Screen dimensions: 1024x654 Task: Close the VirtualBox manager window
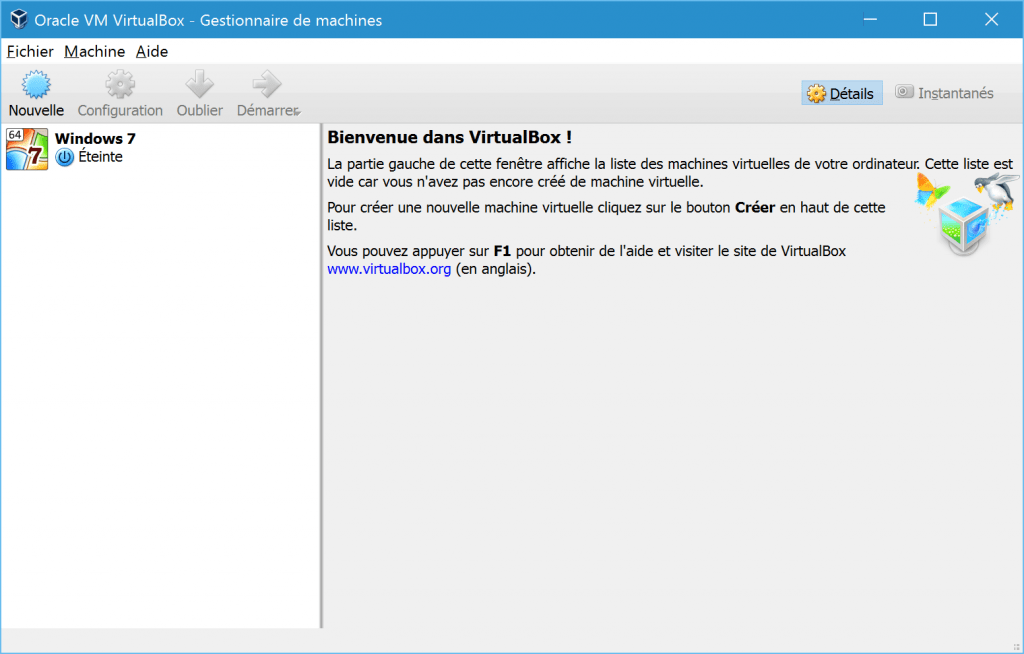coord(991,20)
